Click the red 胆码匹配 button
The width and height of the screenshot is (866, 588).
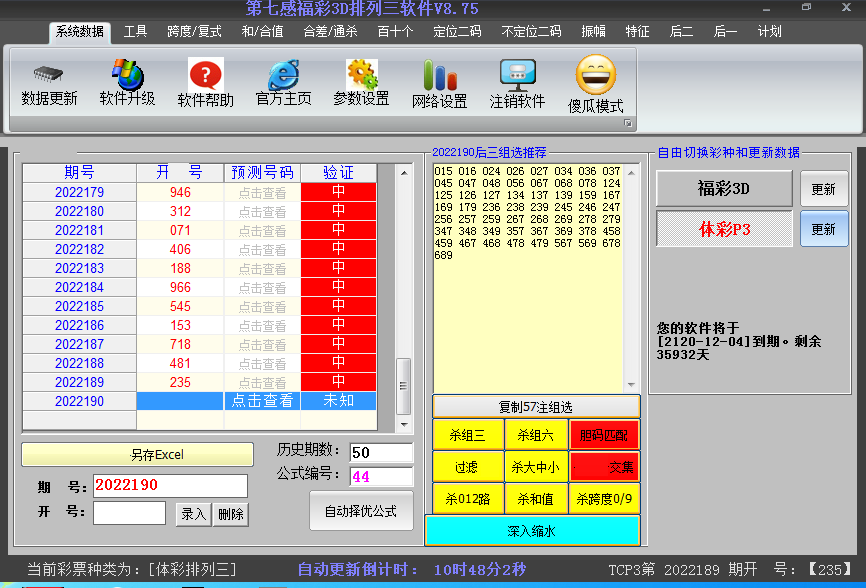click(604, 435)
